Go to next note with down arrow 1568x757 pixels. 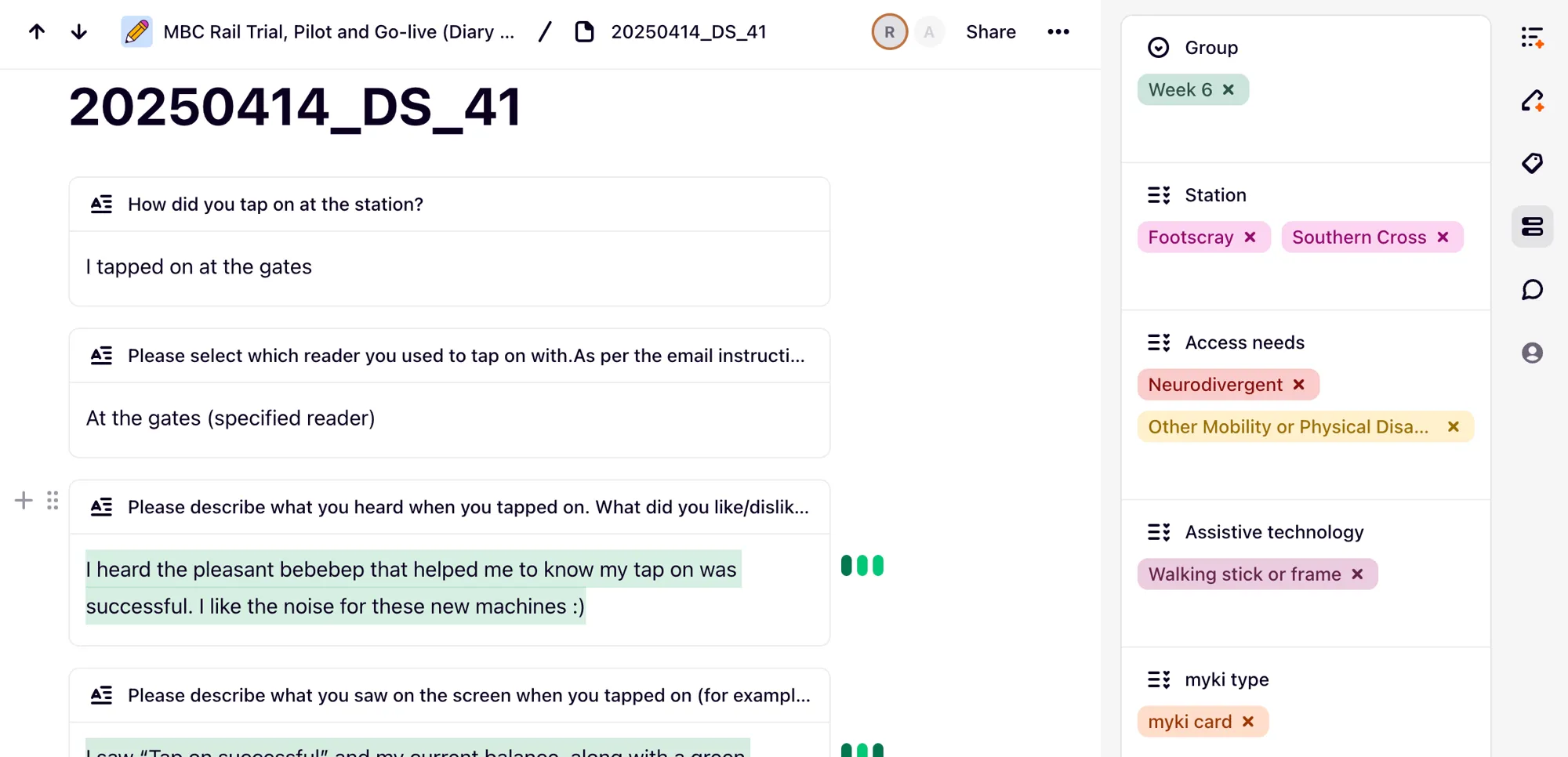click(79, 32)
